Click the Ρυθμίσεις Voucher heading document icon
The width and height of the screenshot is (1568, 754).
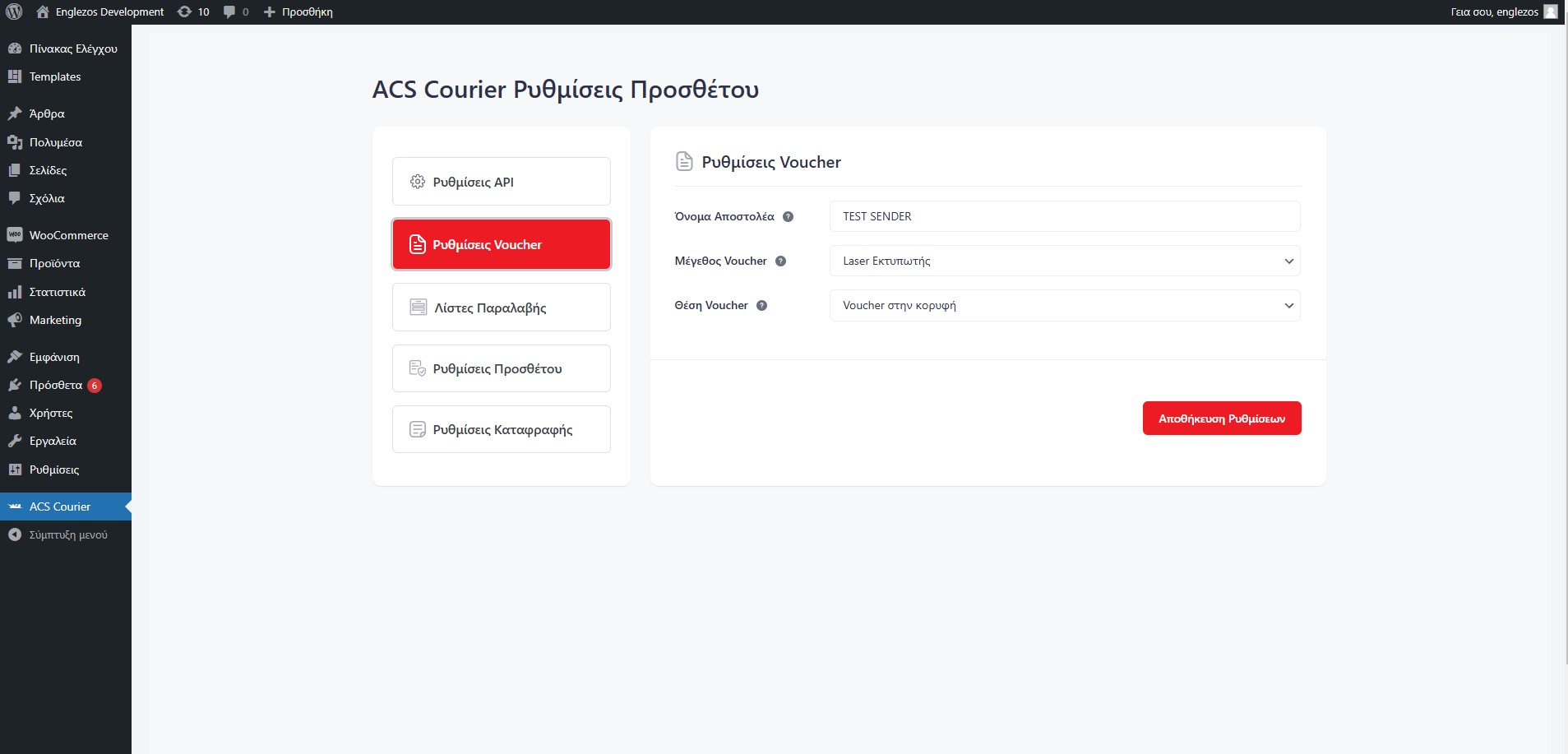(684, 161)
